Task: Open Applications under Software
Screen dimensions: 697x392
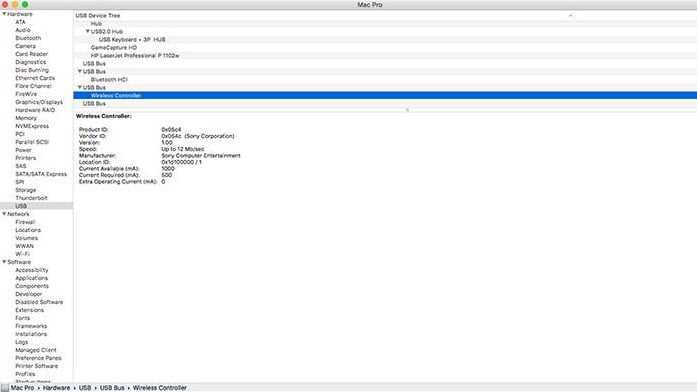Action: [32, 278]
